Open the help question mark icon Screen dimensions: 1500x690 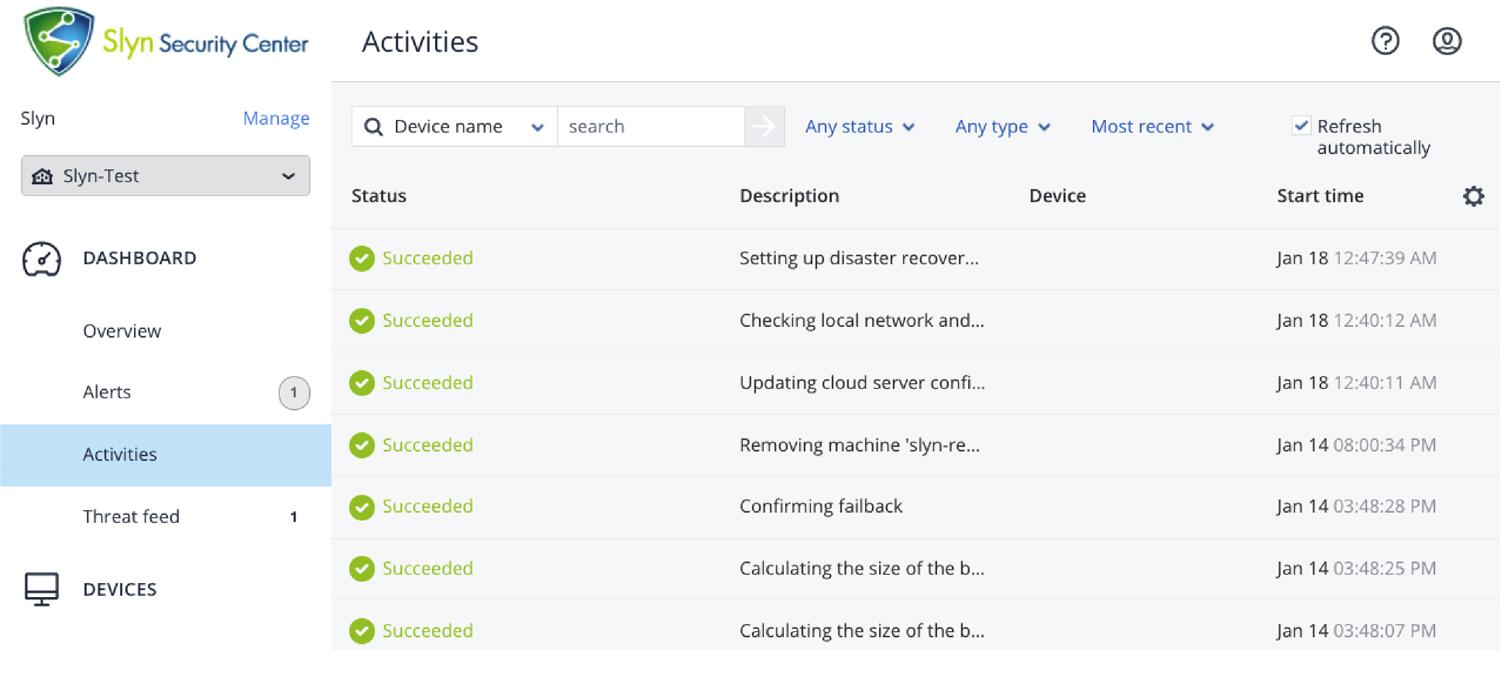pyautogui.click(x=1385, y=41)
